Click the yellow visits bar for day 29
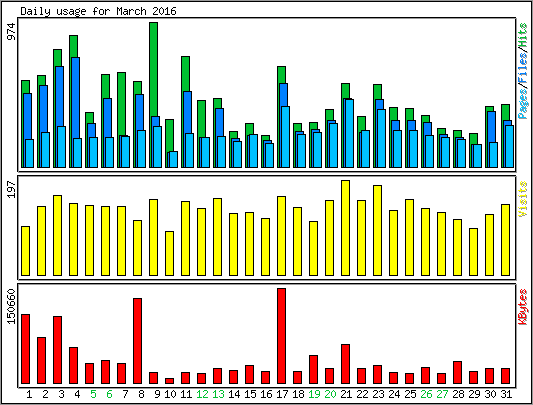 click(x=473, y=252)
